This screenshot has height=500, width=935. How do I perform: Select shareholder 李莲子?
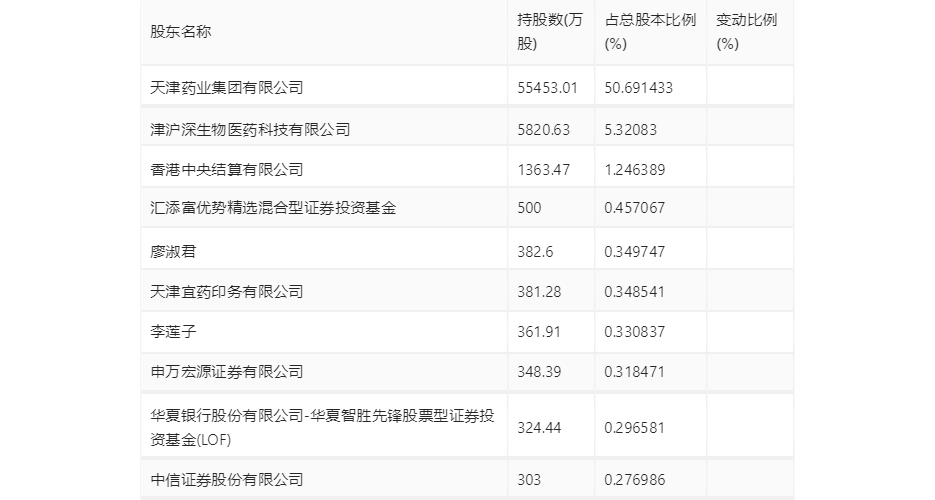point(173,331)
